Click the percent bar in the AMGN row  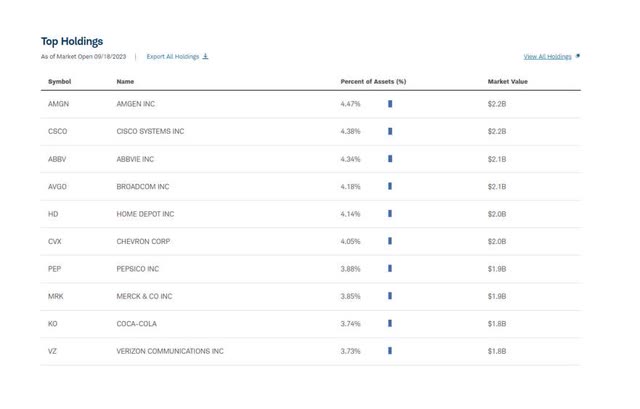point(390,104)
